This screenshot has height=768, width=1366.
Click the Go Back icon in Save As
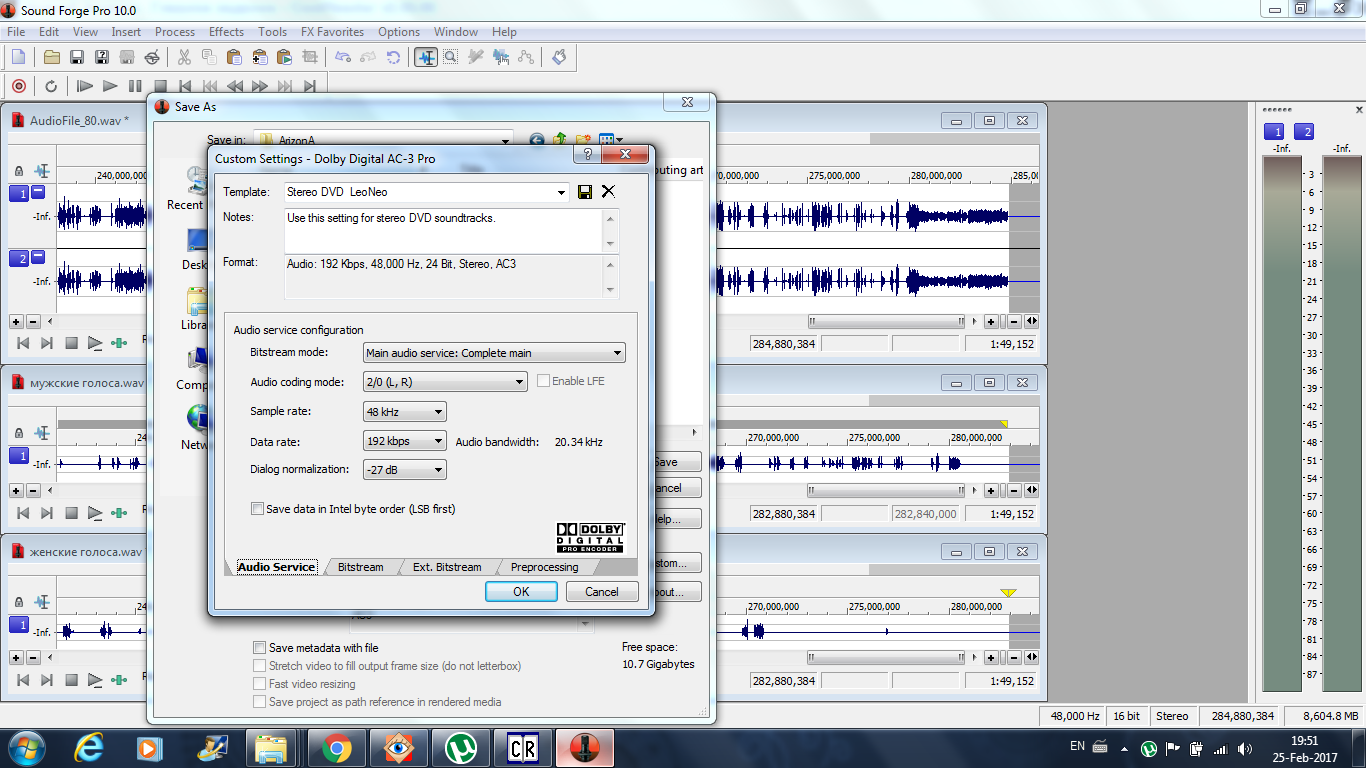pos(537,140)
